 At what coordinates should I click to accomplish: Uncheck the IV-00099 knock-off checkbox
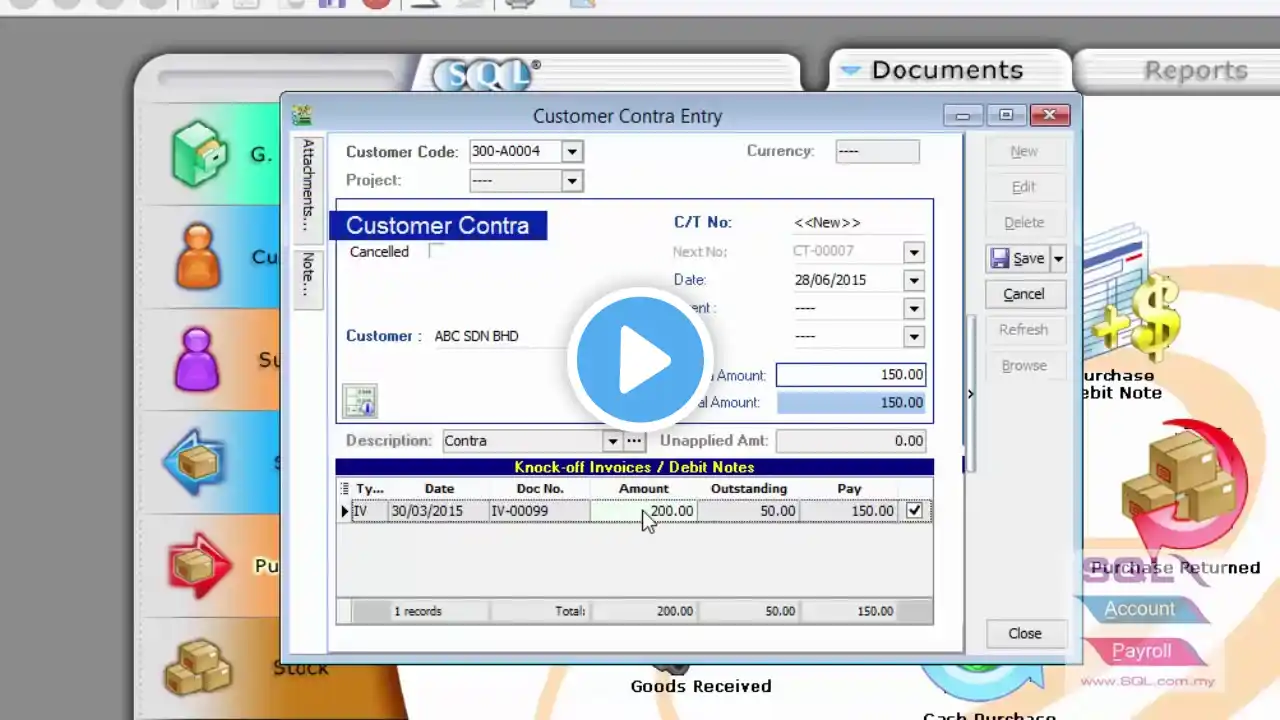(914, 510)
